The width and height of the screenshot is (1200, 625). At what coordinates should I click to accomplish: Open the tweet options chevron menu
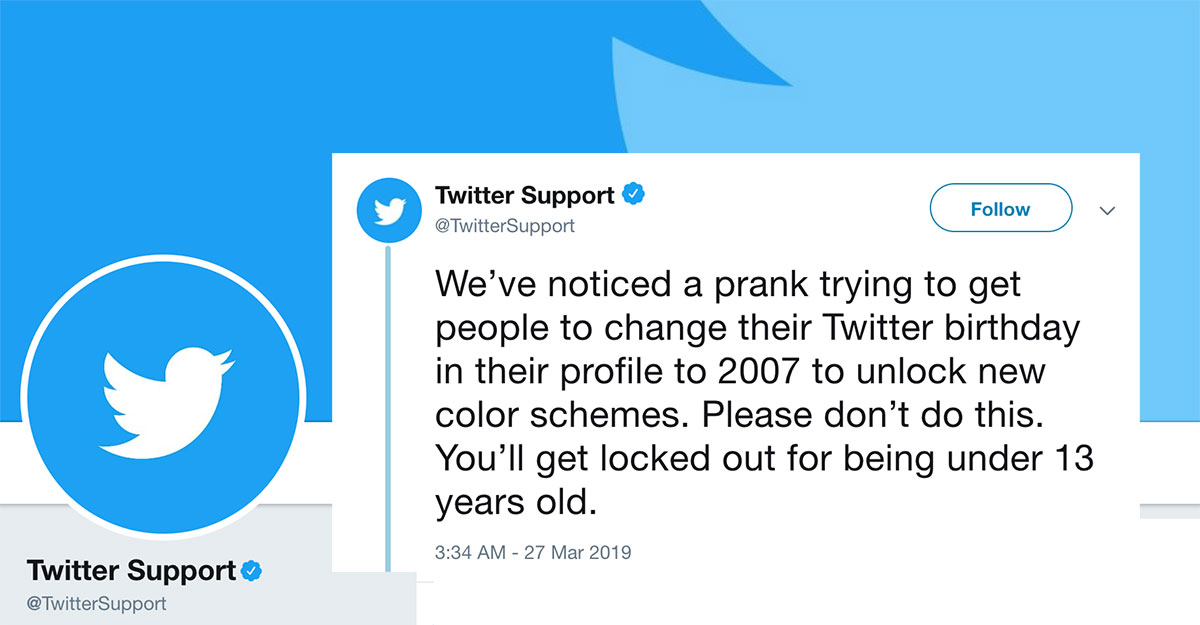(1107, 211)
